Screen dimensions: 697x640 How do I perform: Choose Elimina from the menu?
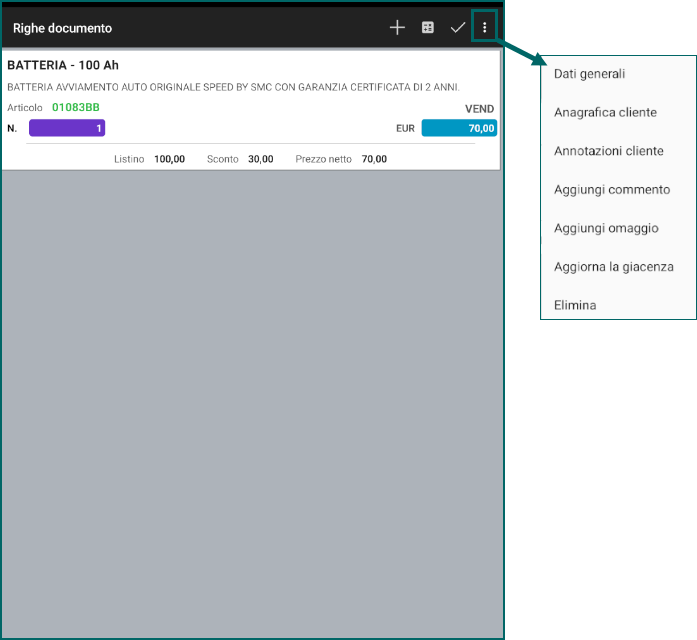point(575,305)
